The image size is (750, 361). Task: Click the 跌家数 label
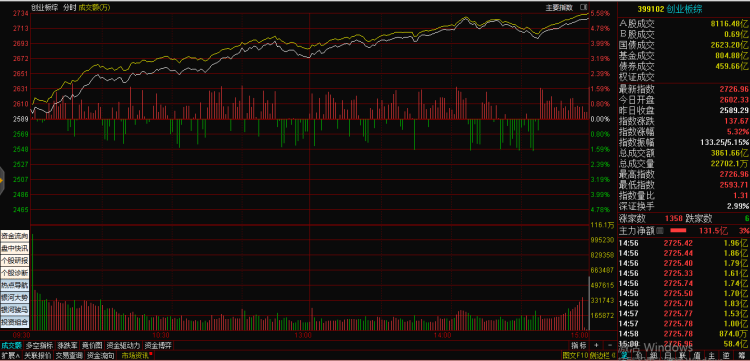tap(699, 219)
